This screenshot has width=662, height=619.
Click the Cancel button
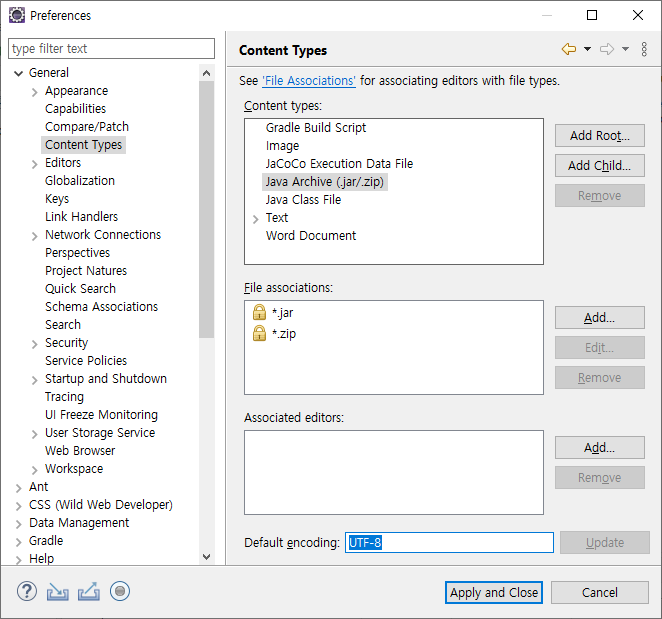point(600,592)
